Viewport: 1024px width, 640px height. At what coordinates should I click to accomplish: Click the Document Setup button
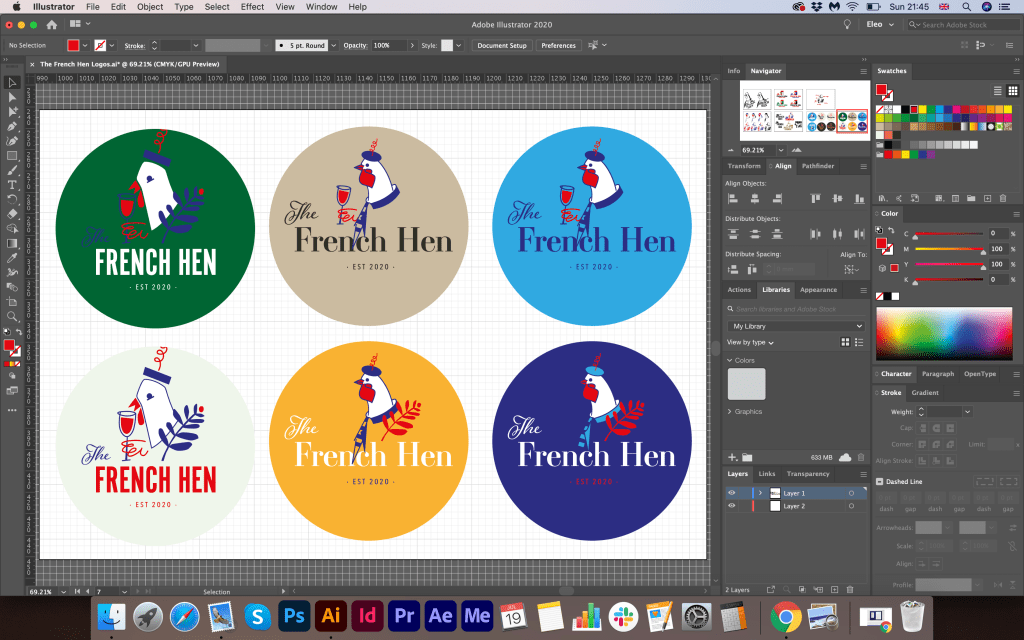click(x=501, y=46)
